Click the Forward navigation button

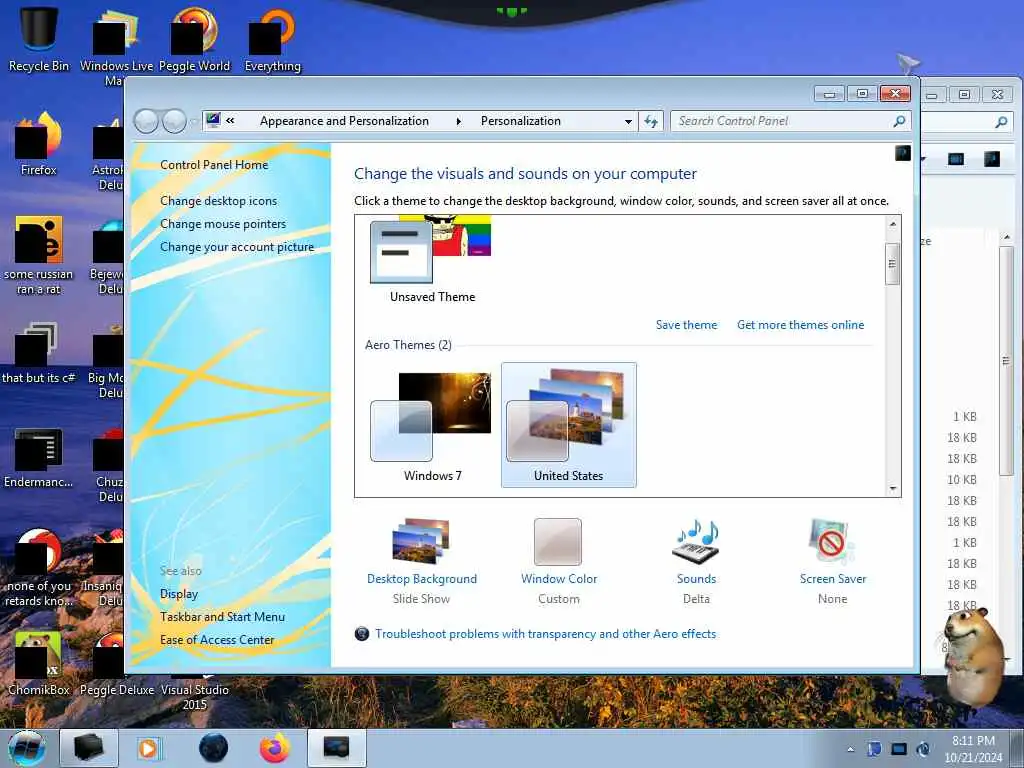pyautogui.click(x=174, y=121)
